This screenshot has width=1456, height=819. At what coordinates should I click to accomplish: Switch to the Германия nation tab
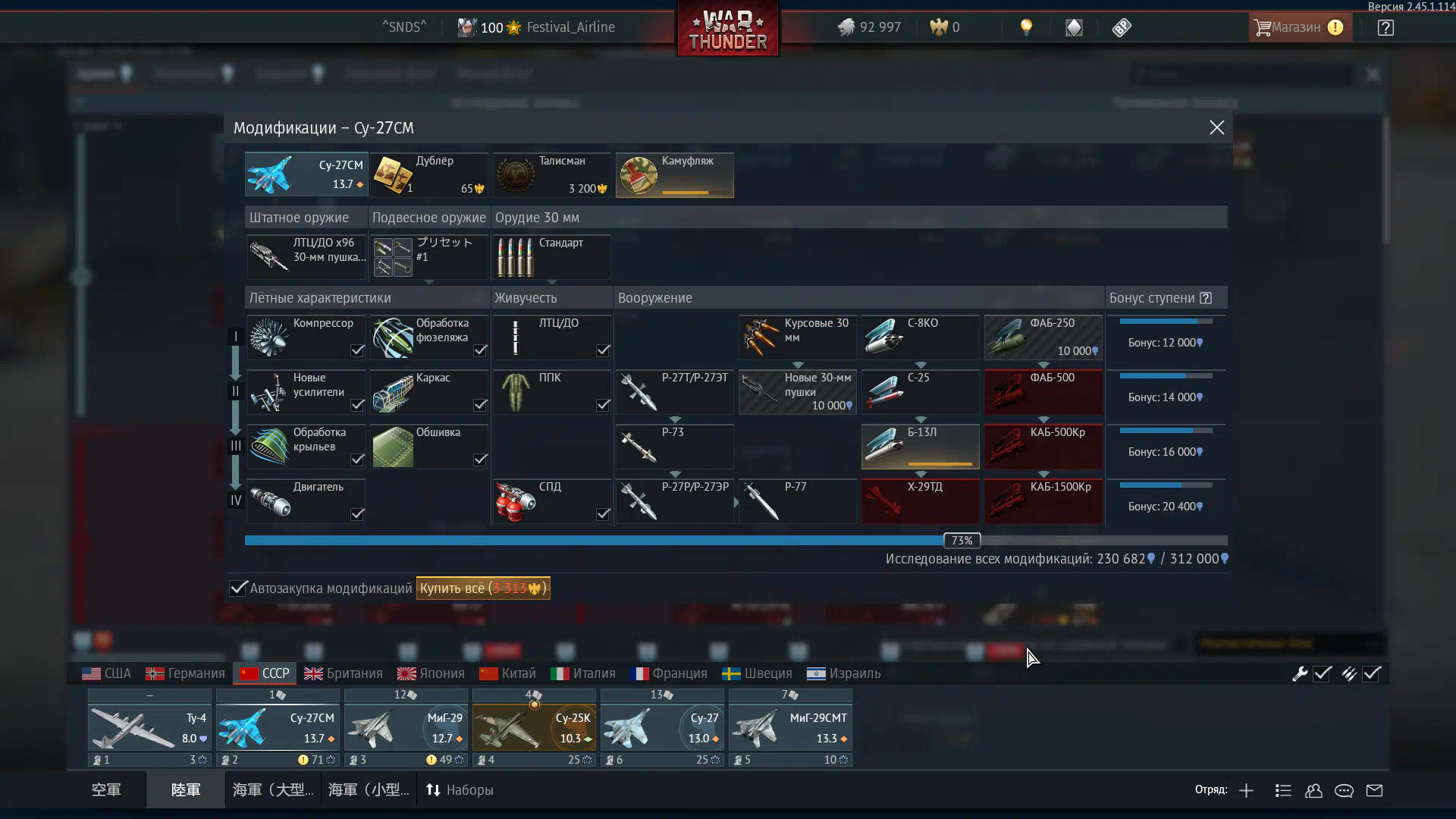pos(185,673)
